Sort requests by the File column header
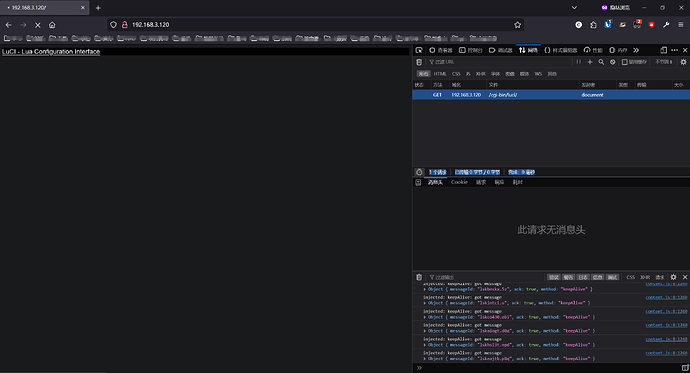This screenshot has height=373, width=690. click(532, 85)
